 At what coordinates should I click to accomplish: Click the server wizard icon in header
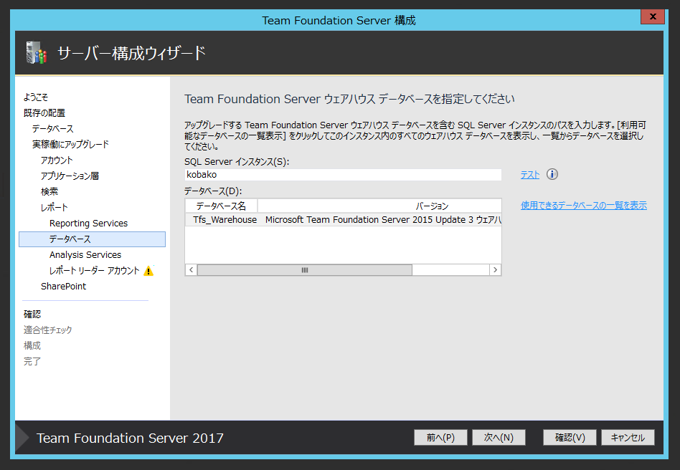[36, 53]
